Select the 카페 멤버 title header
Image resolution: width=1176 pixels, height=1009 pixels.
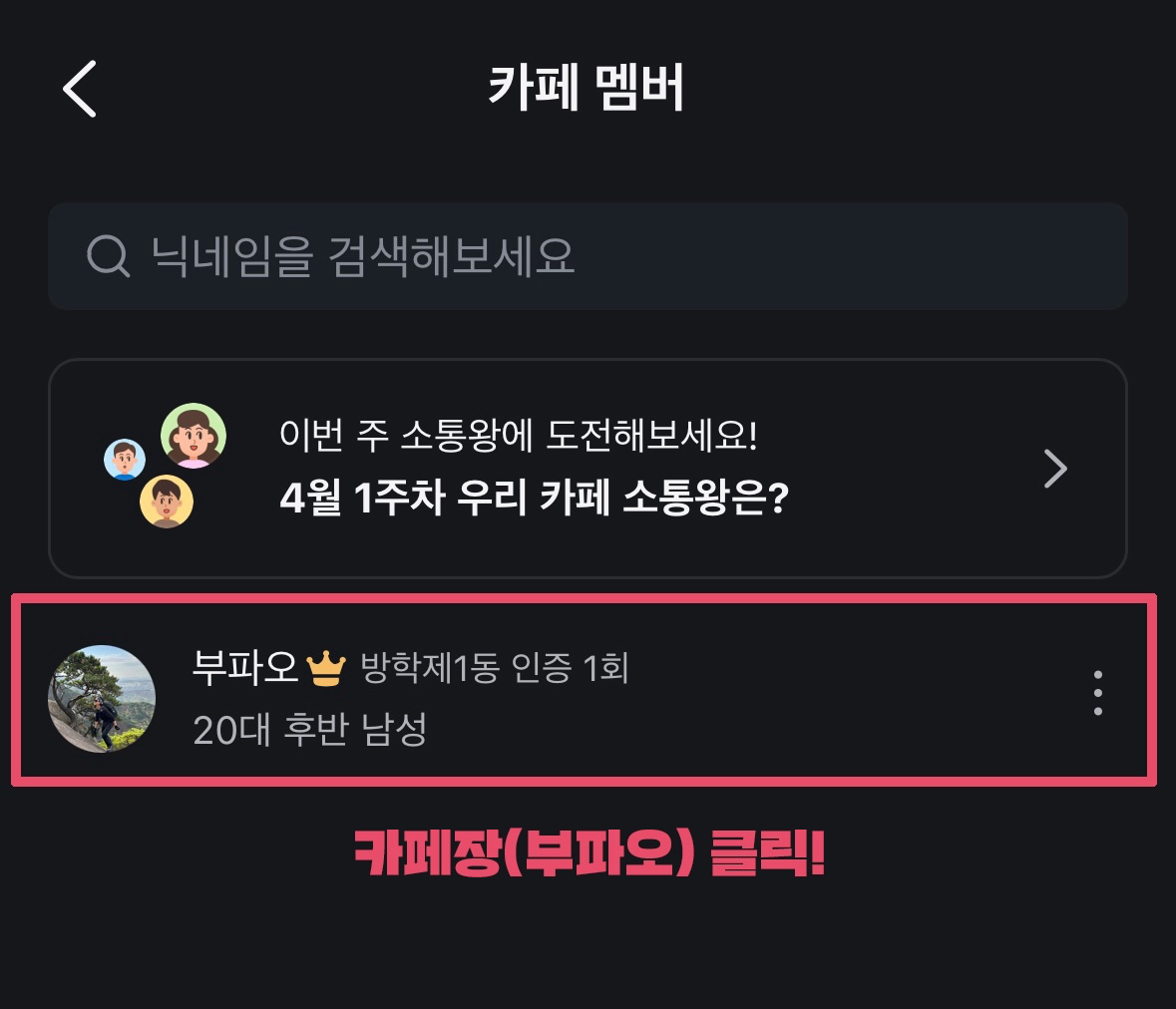[x=588, y=88]
